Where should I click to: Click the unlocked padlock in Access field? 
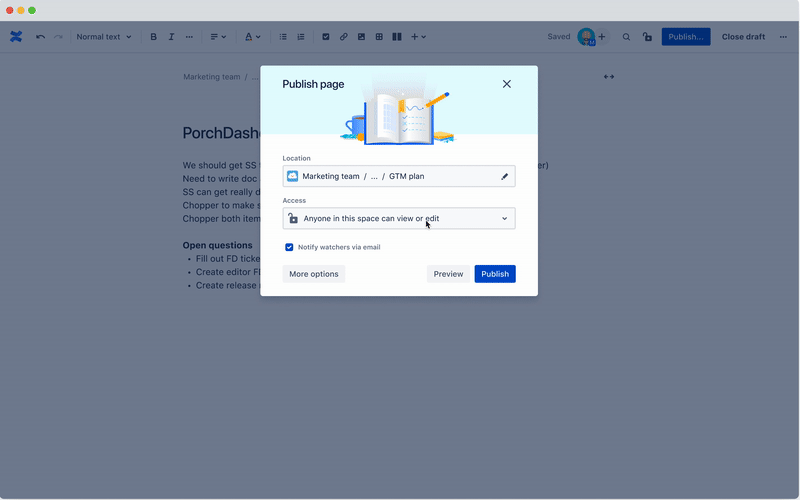[x=293, y=218]
